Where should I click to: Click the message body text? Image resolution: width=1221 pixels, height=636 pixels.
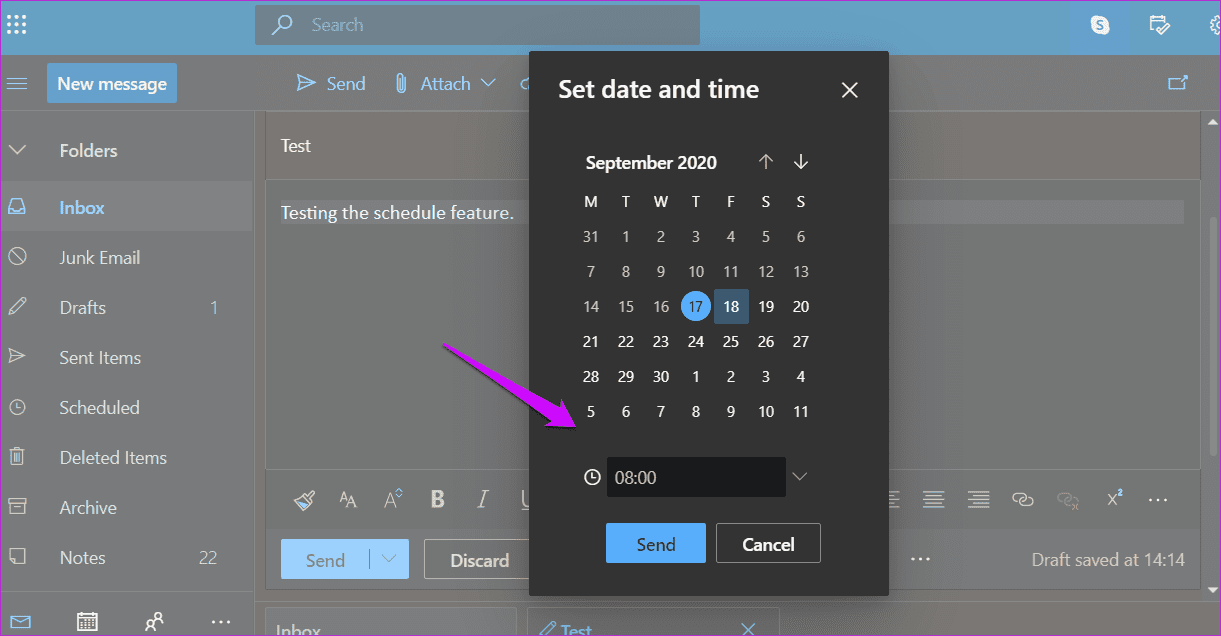click(x=397, y=212)
